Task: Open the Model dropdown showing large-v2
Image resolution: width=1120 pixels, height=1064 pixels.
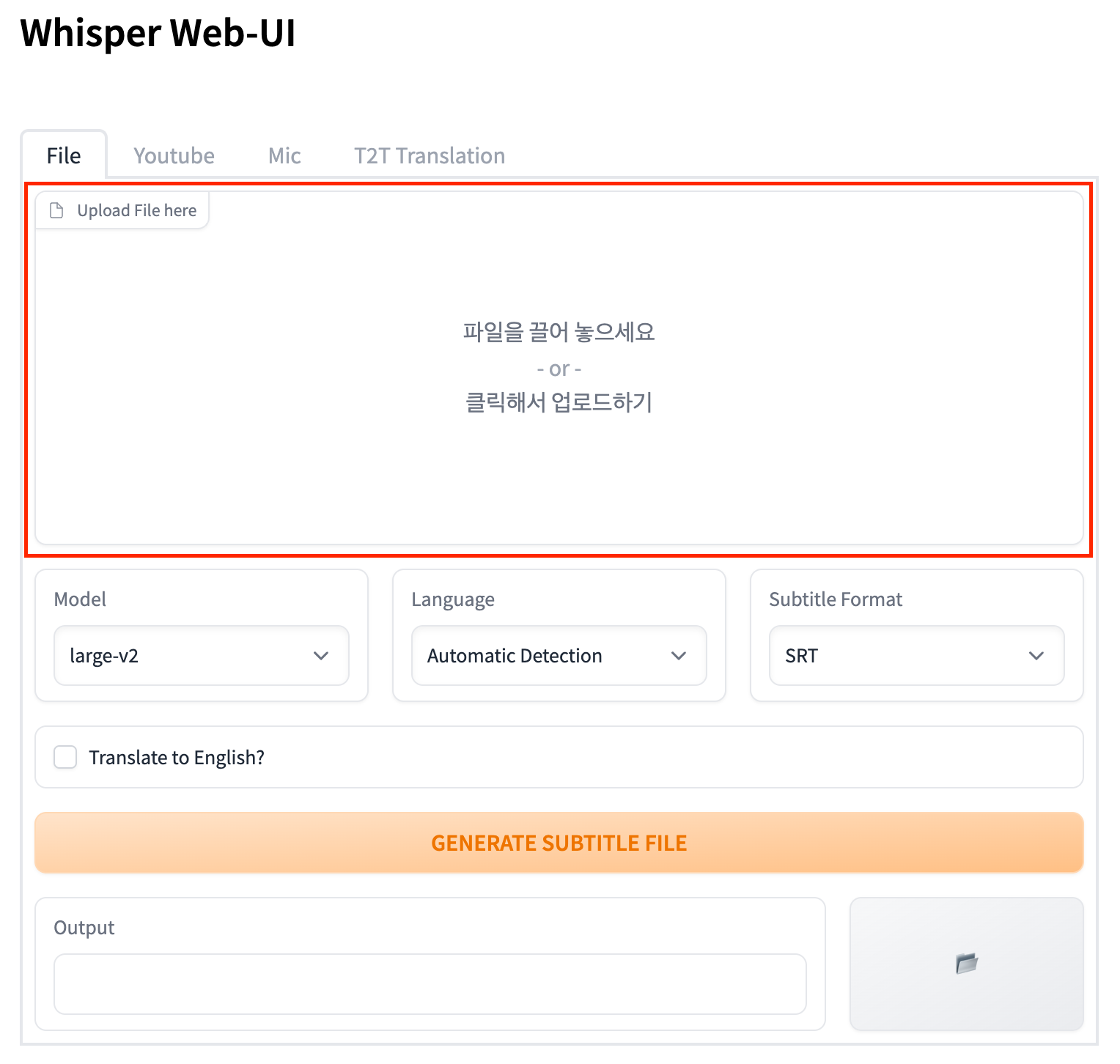Action: pyautogui.click(x=202, y=655)
